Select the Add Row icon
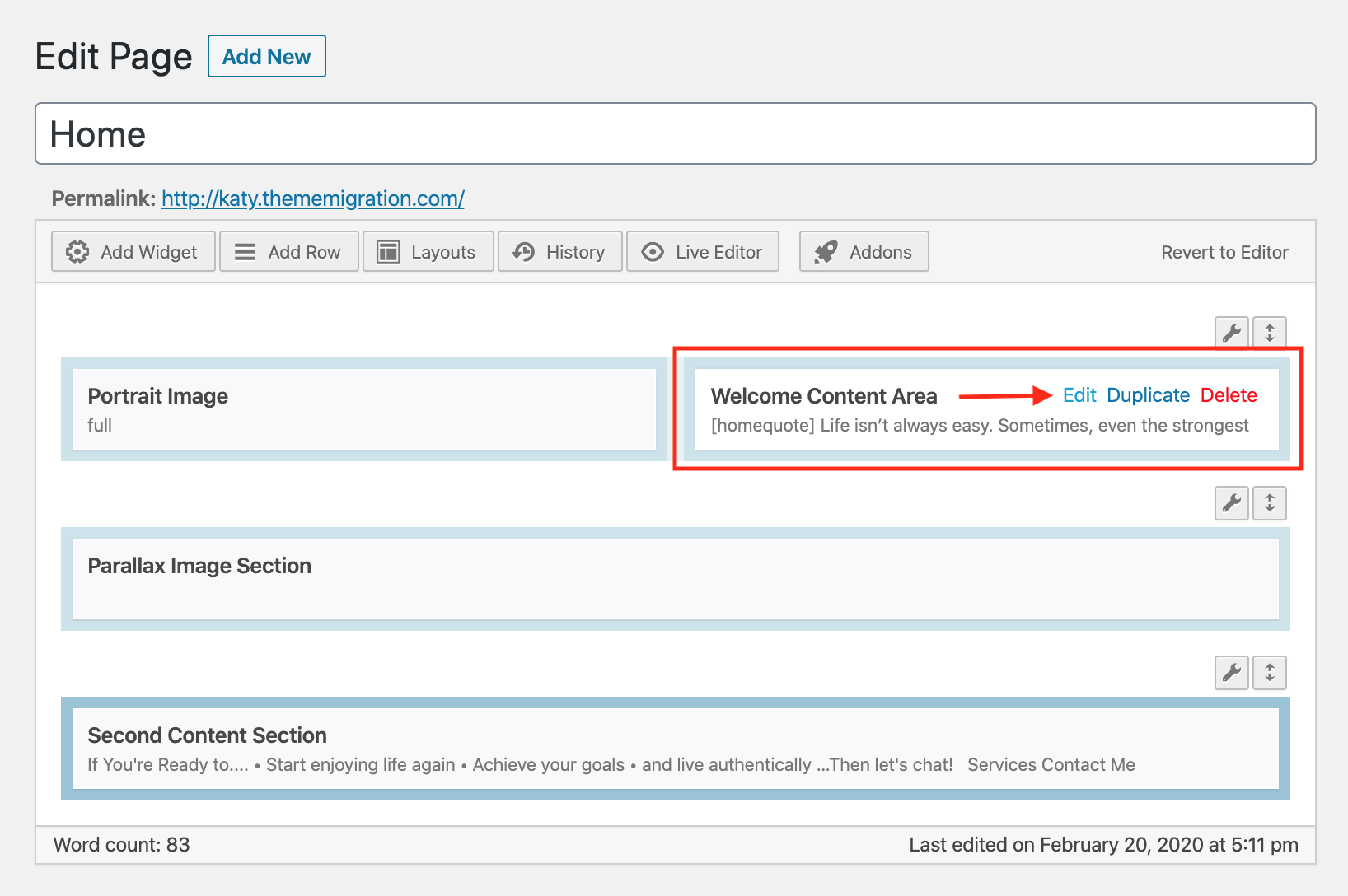Viewport: 1348px width, 896px height. coord(244,252)
